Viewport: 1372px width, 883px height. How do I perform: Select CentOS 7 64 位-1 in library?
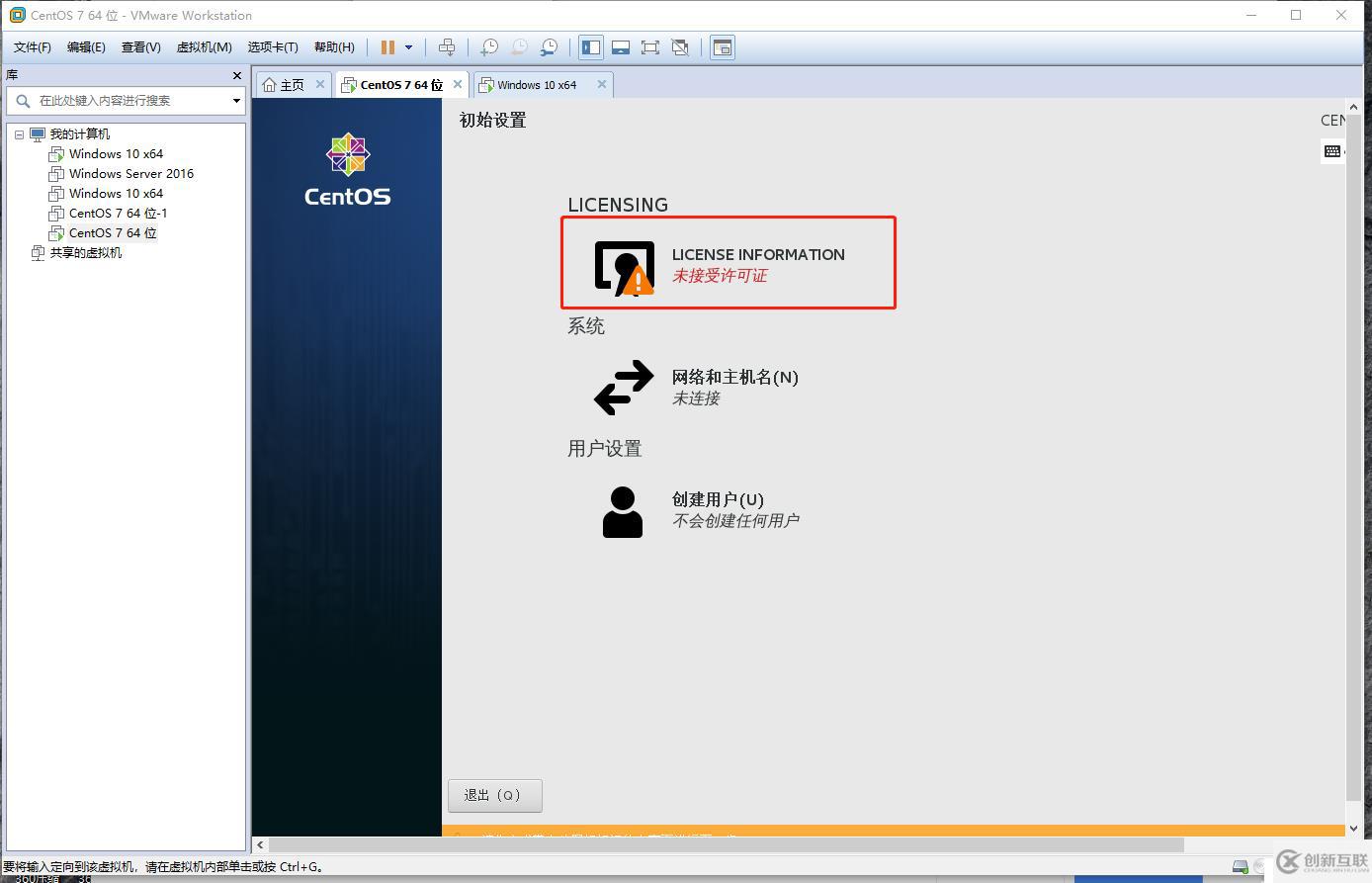click(118, 214)
